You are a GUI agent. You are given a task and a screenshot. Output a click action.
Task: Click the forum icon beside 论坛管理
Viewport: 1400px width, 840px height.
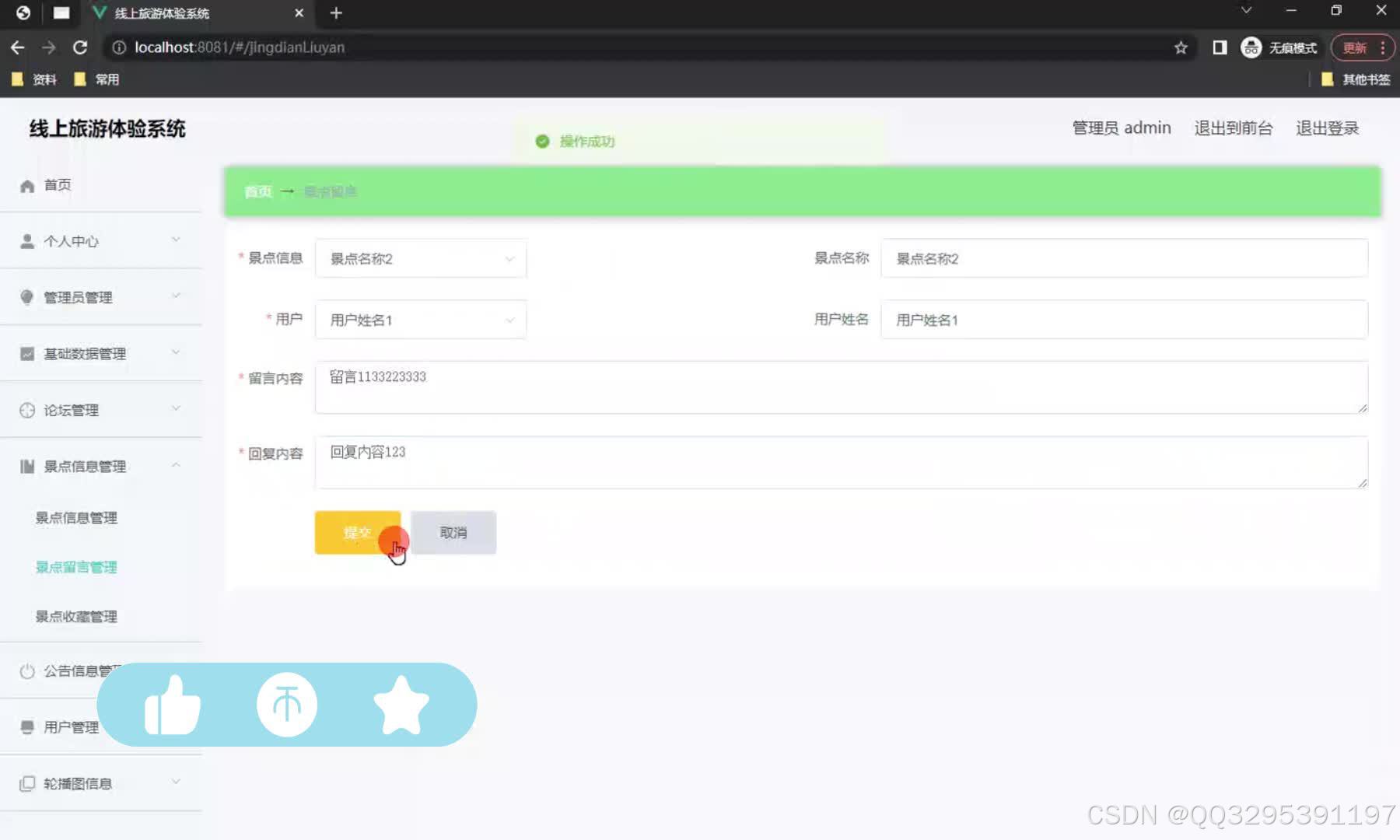click(27, 410)
